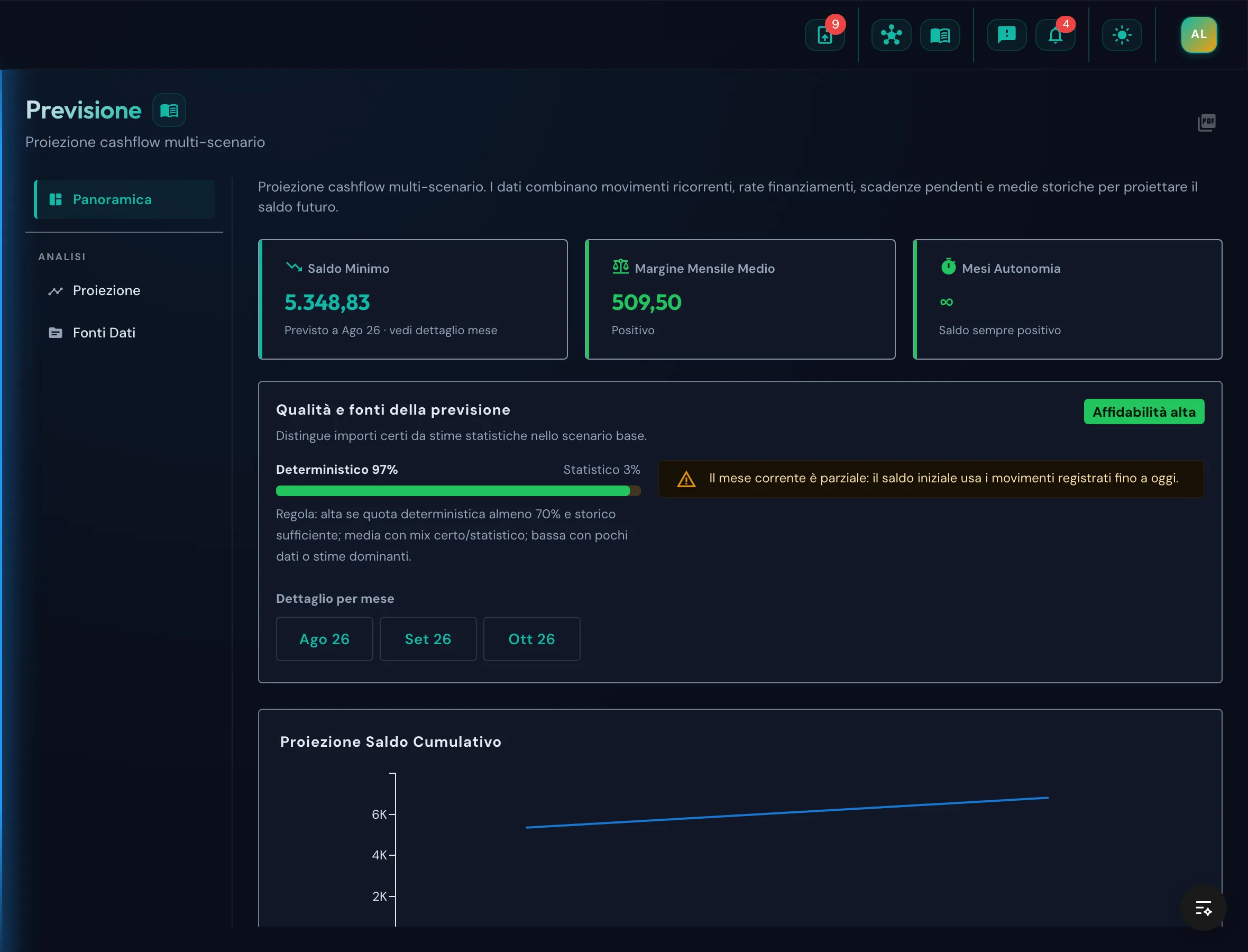Screen dimensions: 1248x952
Task: Show the Ago 26 month detail
Action: pos(325,639)
